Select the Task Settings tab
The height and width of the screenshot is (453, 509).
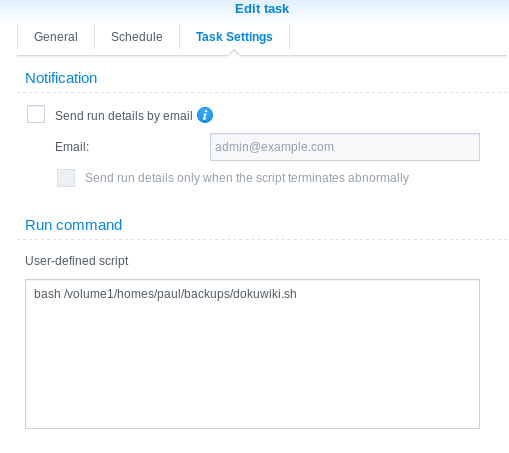(234, 37)
